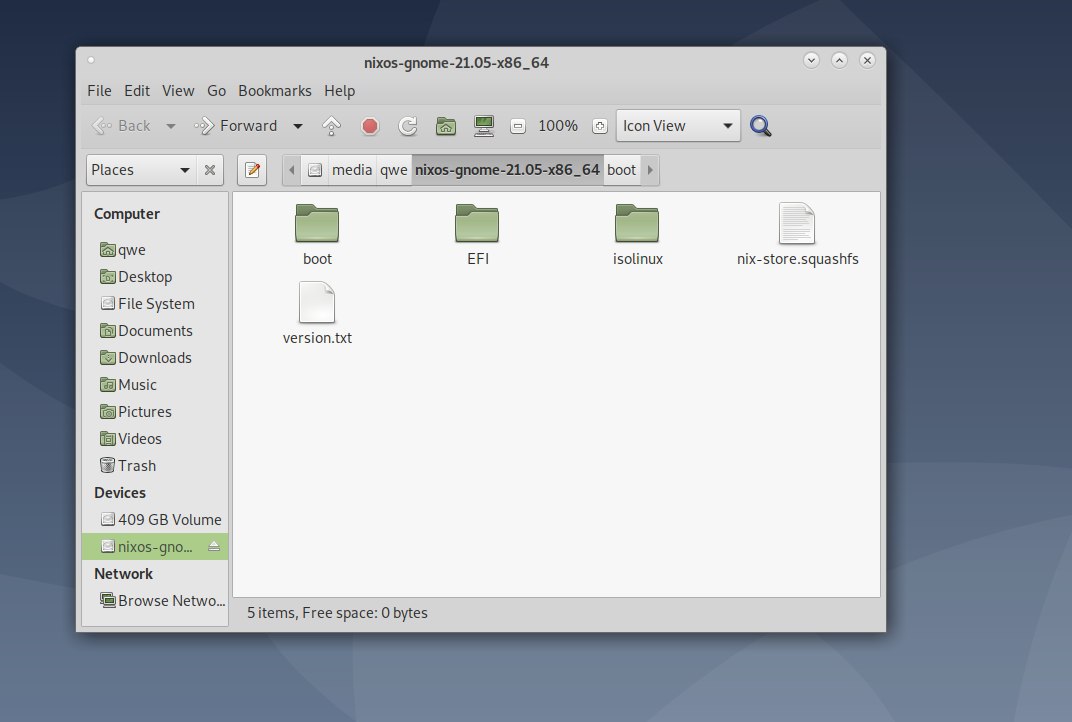This screenshot has width=1072, height=722.
Task: Expand the Back history dropdown arrow
Action: pos(171,126)
